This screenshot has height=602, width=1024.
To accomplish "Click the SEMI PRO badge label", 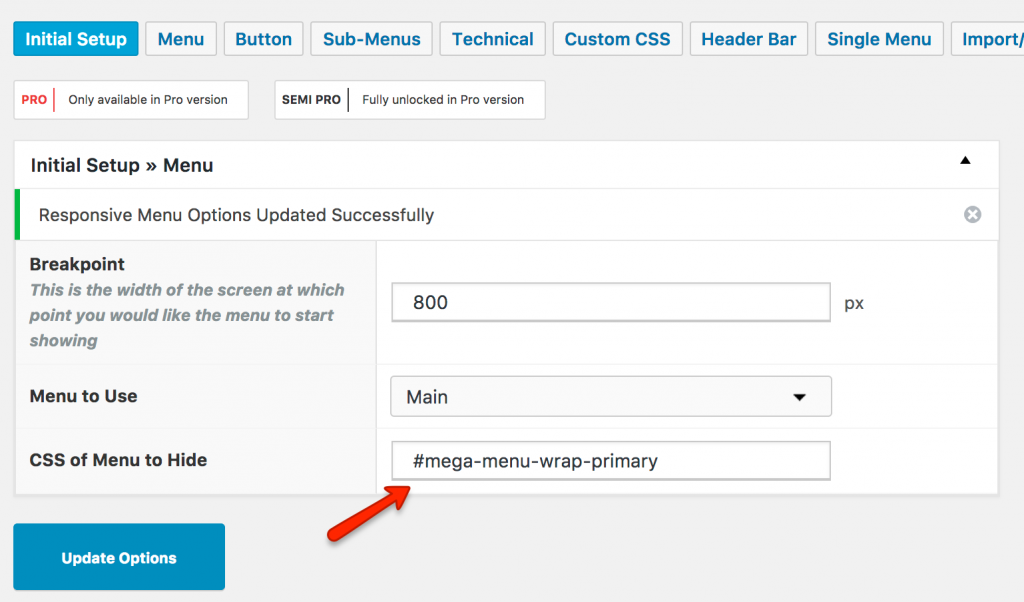I will [x=311, y=100].
